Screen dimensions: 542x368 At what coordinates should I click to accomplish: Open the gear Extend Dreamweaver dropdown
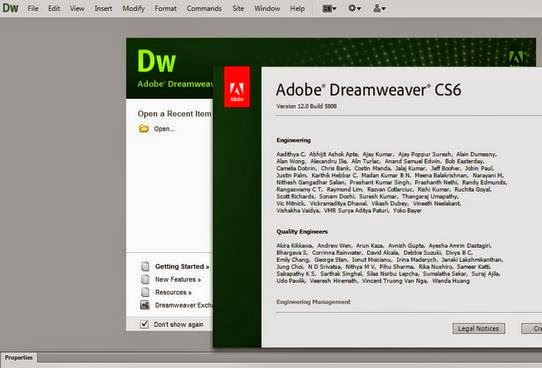click(x=355, y=8)
